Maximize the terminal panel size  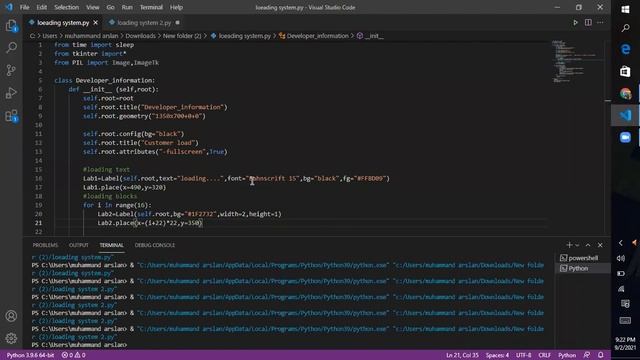click(588, 245)
